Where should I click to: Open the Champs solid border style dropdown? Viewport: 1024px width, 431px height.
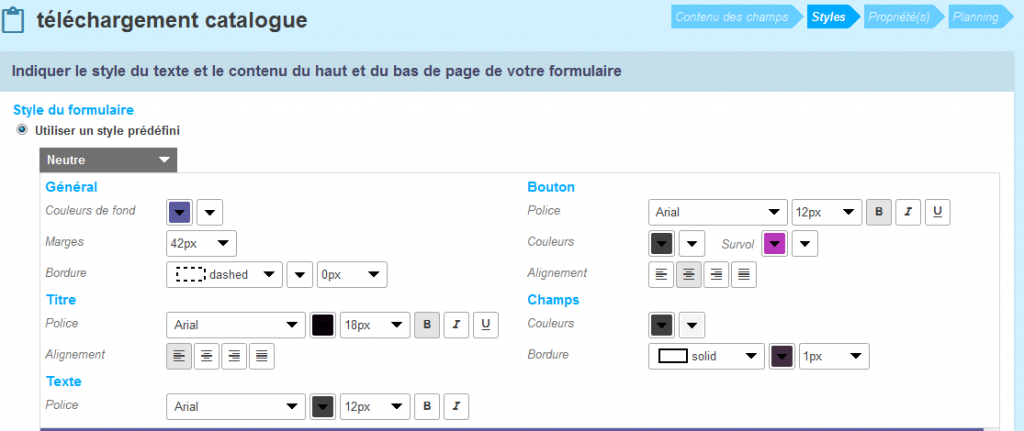pyautogui.click(x=706, y=357)
